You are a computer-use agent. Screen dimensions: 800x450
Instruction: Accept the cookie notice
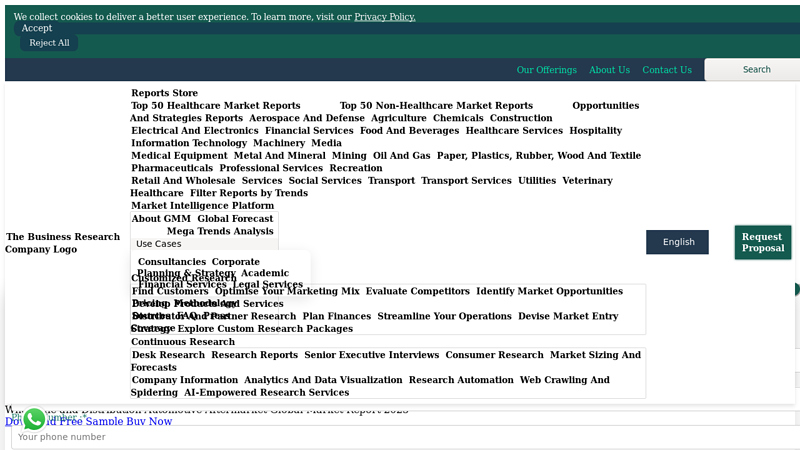pyautogui.click(x=37, y=28)
